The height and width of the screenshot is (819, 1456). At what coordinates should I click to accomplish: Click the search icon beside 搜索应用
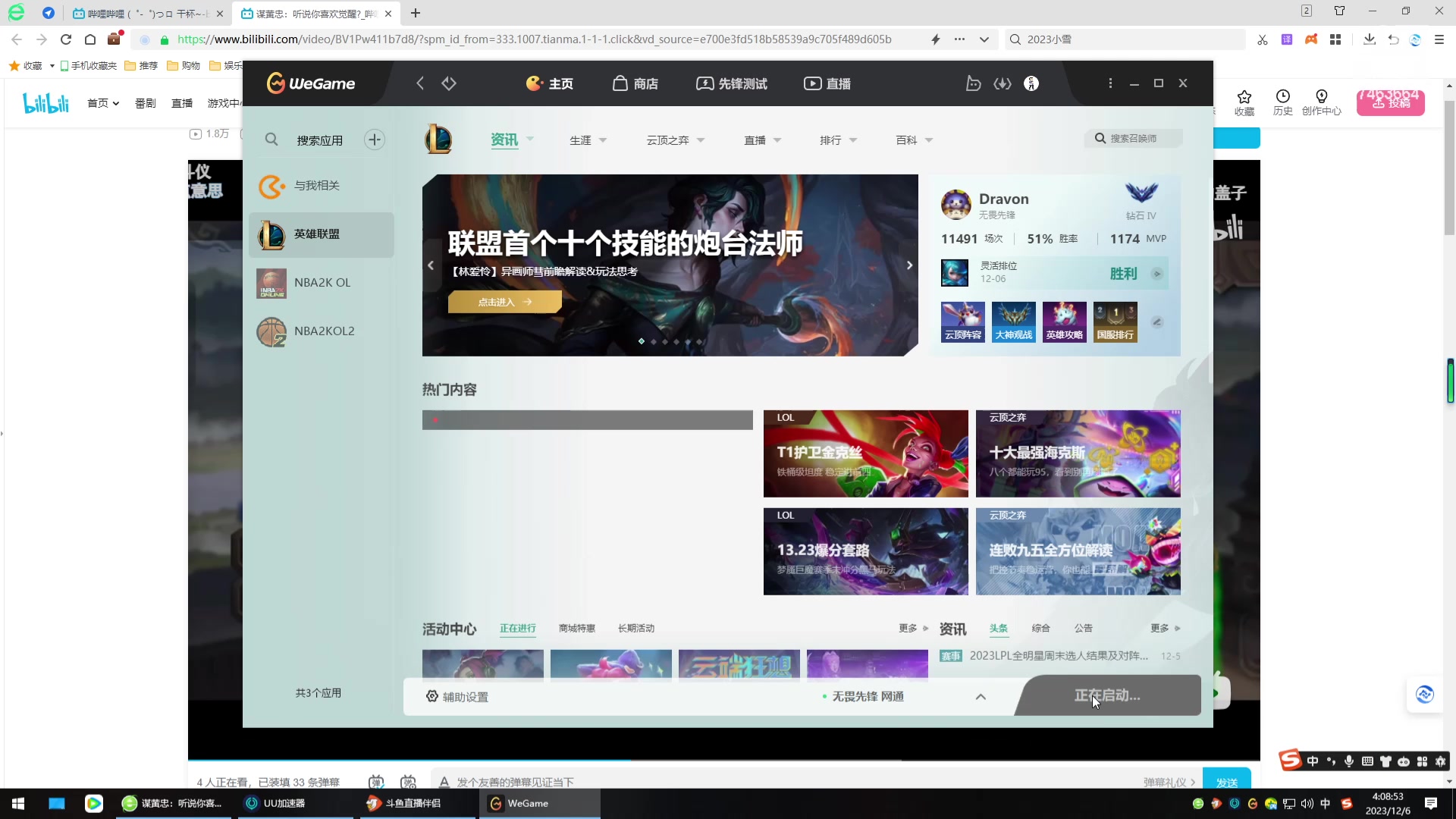coord(271,140)
